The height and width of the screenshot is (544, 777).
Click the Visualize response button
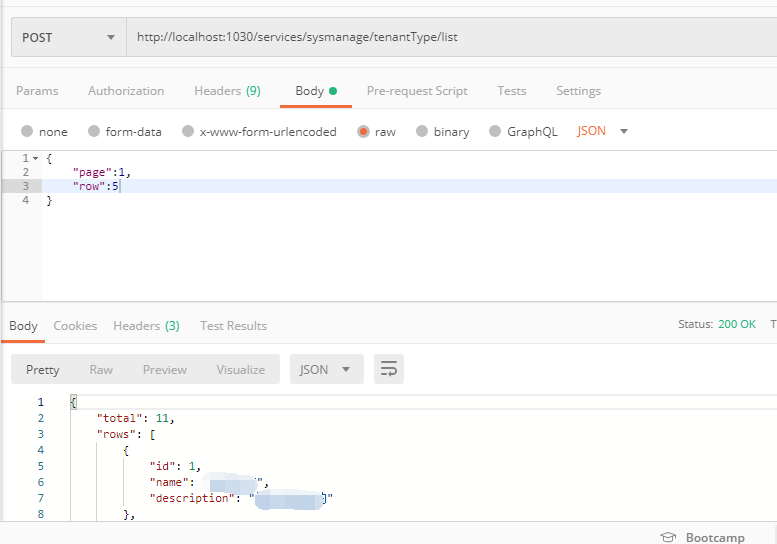tap(241, 369)
